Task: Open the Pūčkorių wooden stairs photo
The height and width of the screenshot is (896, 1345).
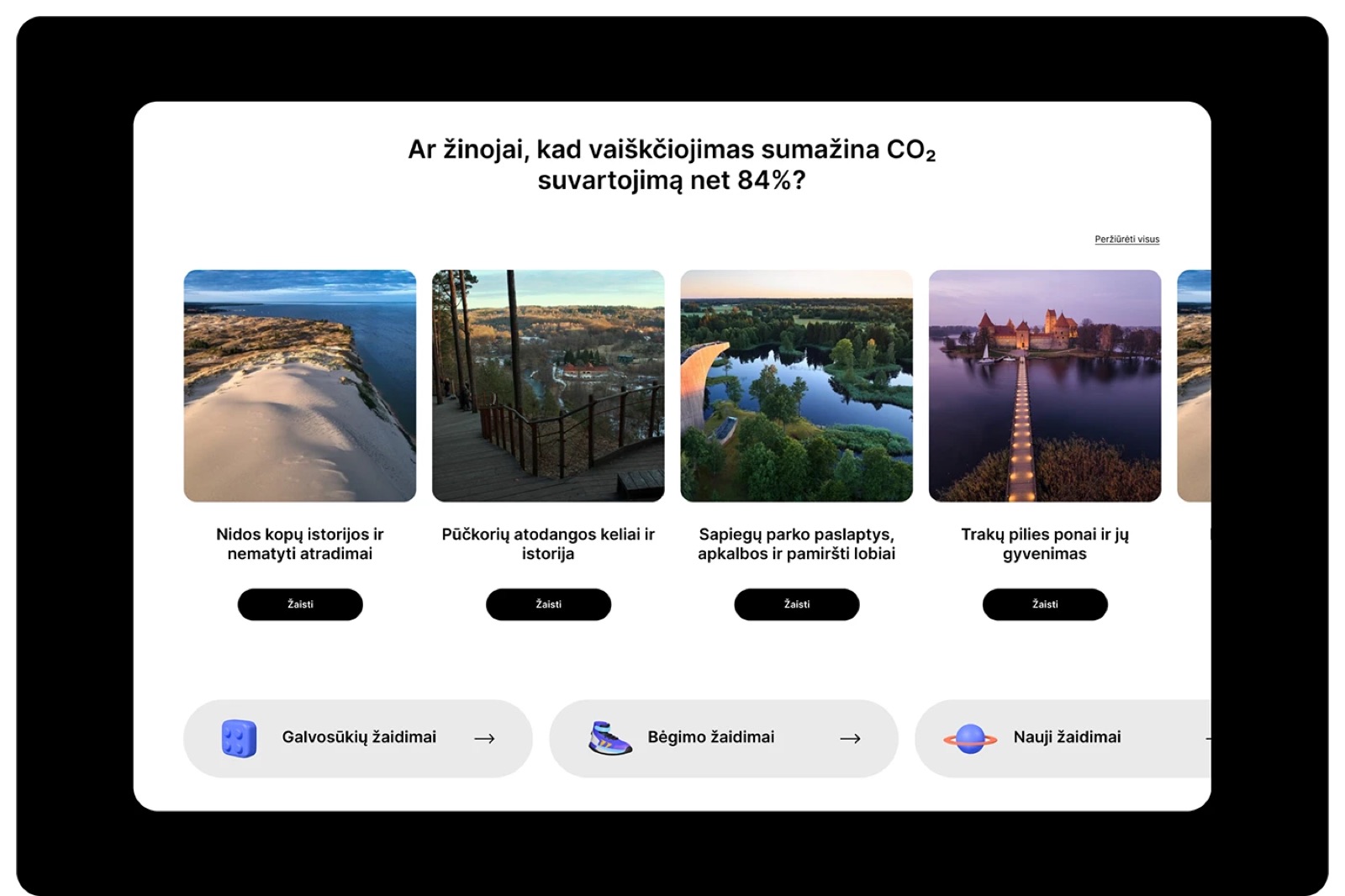Action: point(548,386)
